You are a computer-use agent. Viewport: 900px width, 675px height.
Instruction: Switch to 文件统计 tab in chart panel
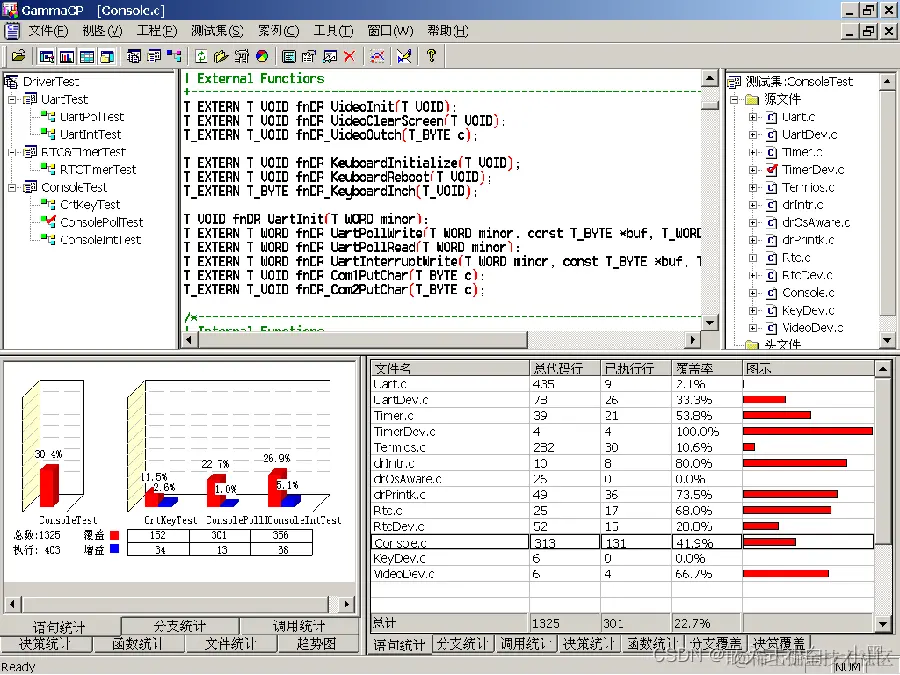tap(231, 644)
